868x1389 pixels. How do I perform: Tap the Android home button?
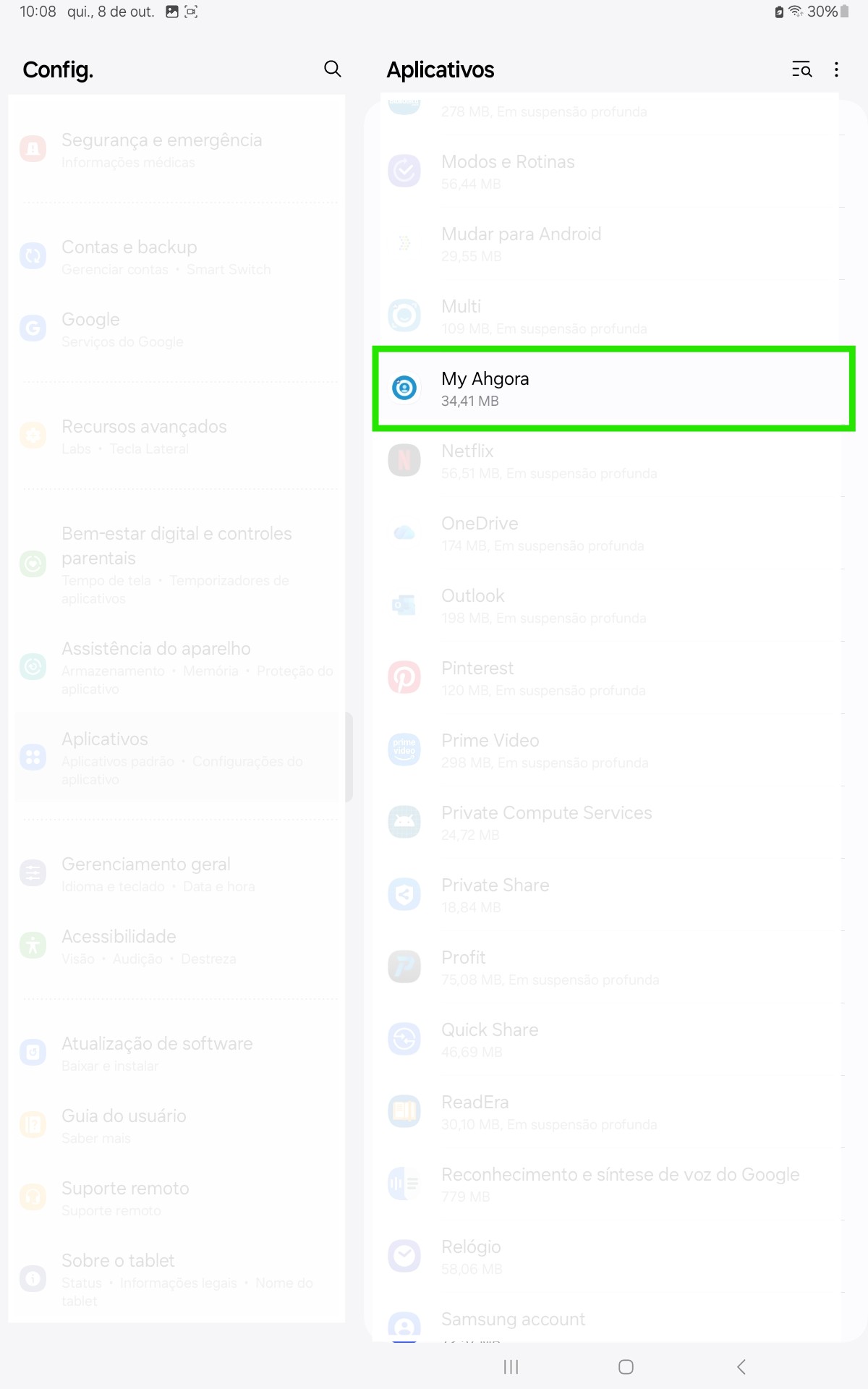(x=626, y=1367)
